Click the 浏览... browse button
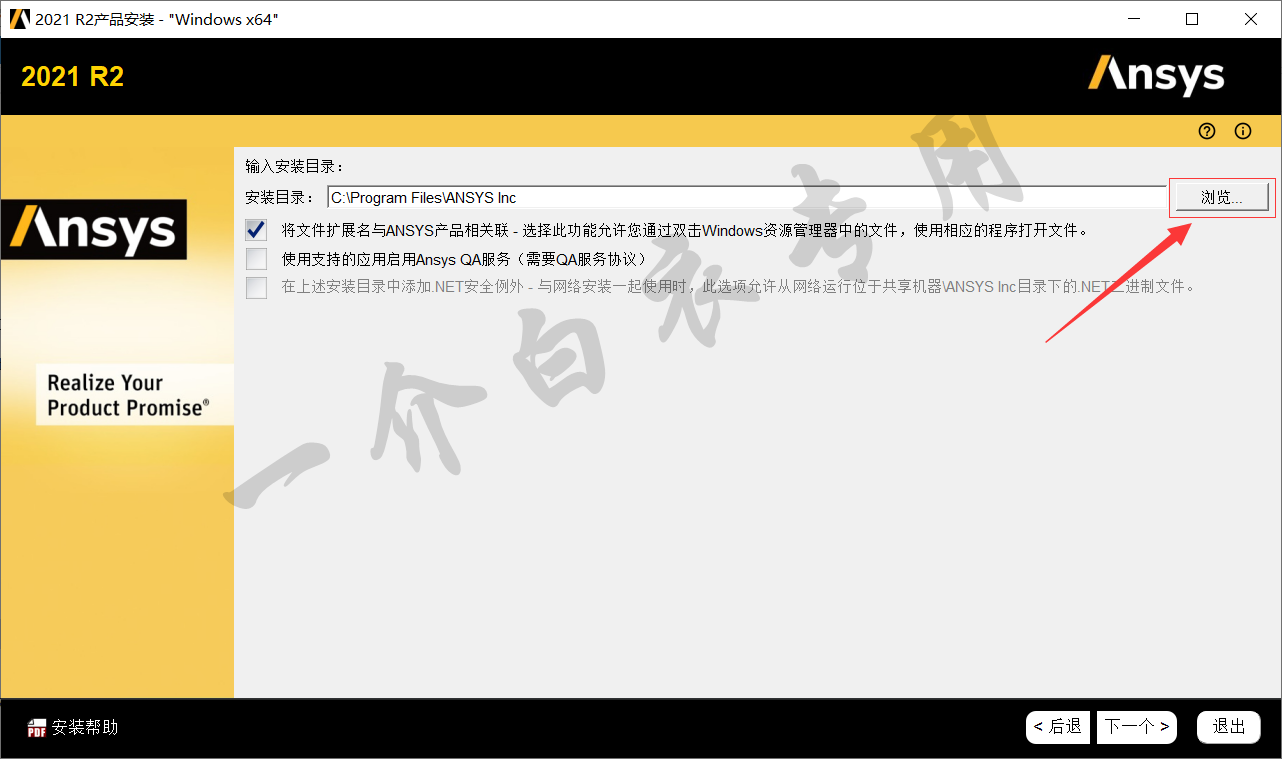The height and width of the screenshot is (759, 1282). tap(1222, 197)
